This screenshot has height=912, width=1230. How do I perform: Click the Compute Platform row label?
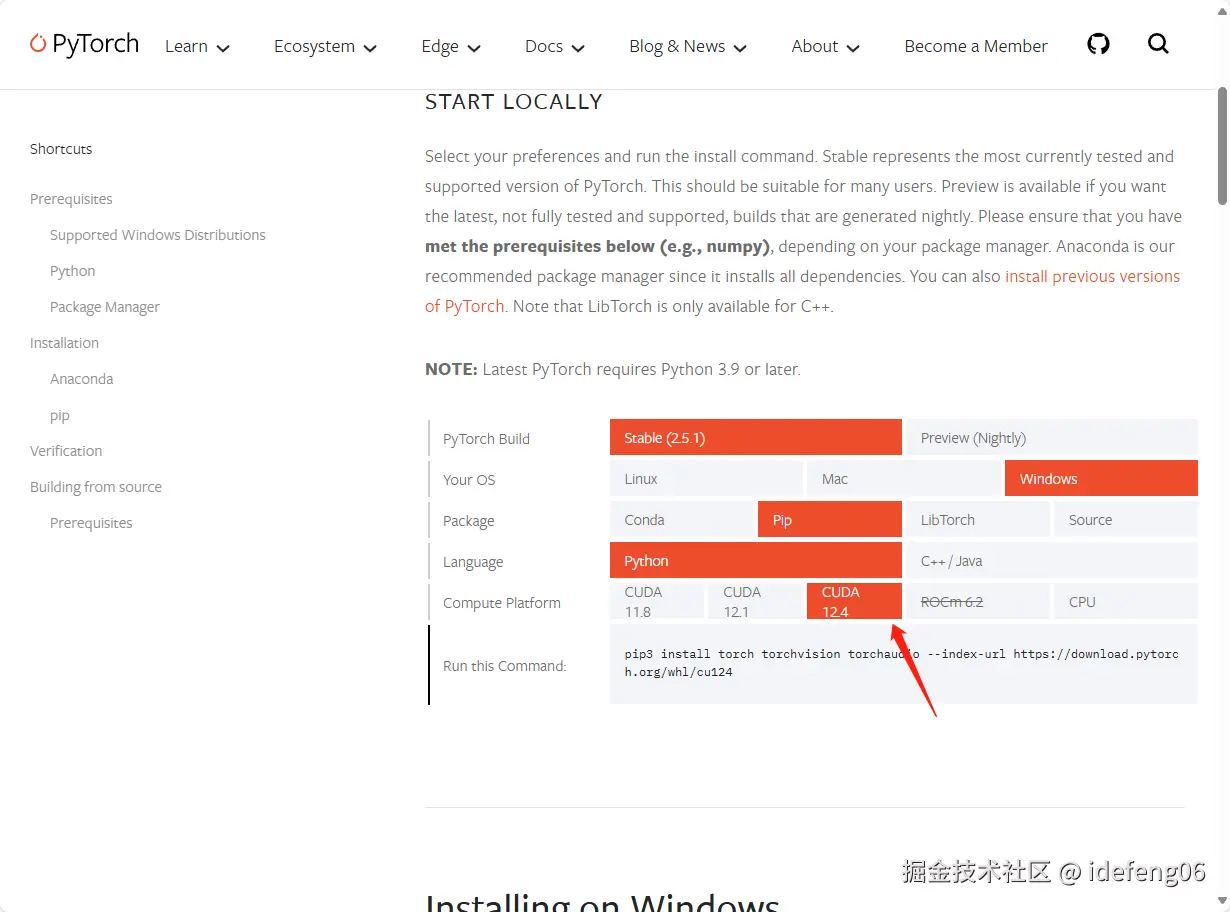coord(502,603)
